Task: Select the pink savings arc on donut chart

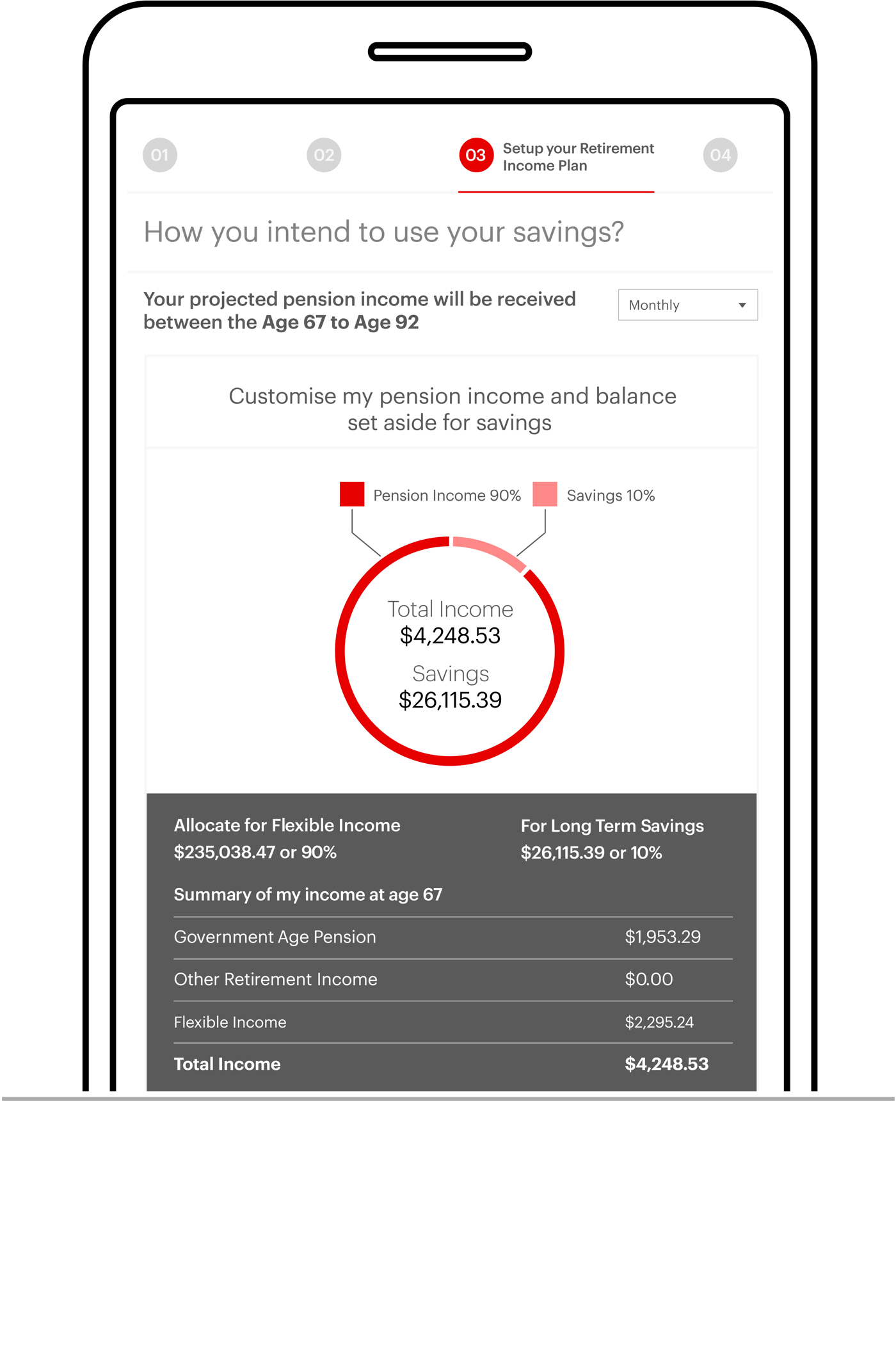Action: tap(490, 551)
